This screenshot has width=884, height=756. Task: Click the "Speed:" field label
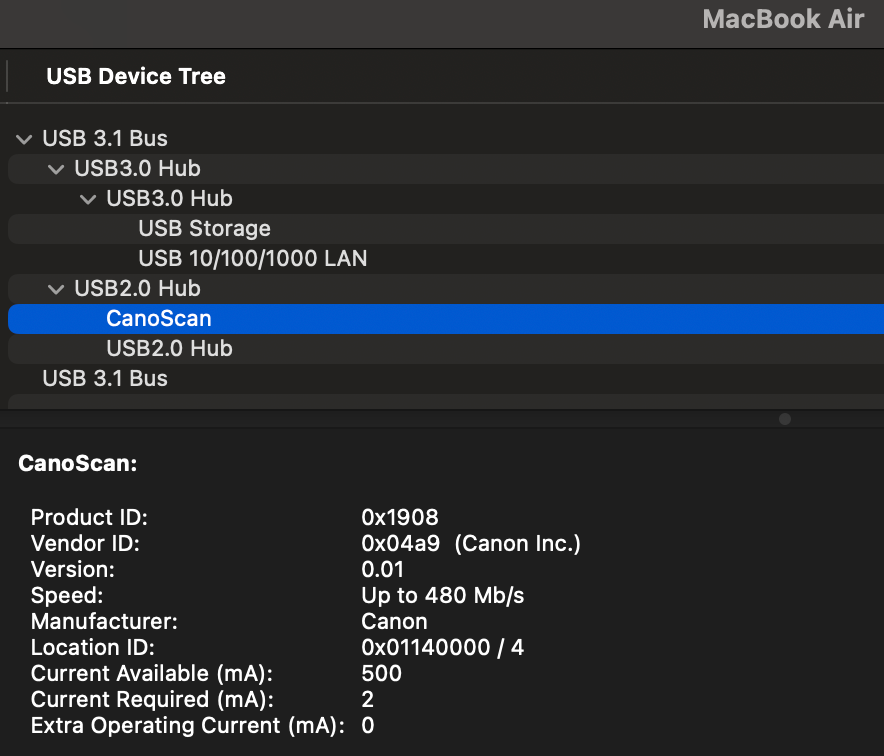[x=67, y=595]
